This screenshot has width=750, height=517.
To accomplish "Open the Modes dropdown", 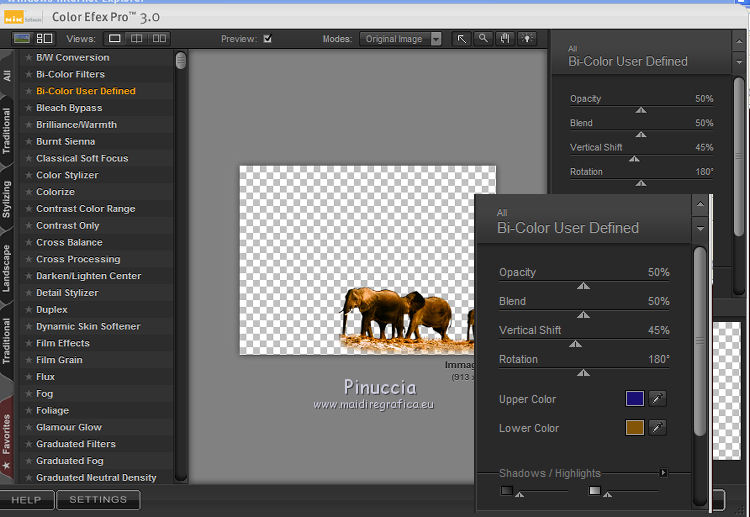I will (435, 39).
